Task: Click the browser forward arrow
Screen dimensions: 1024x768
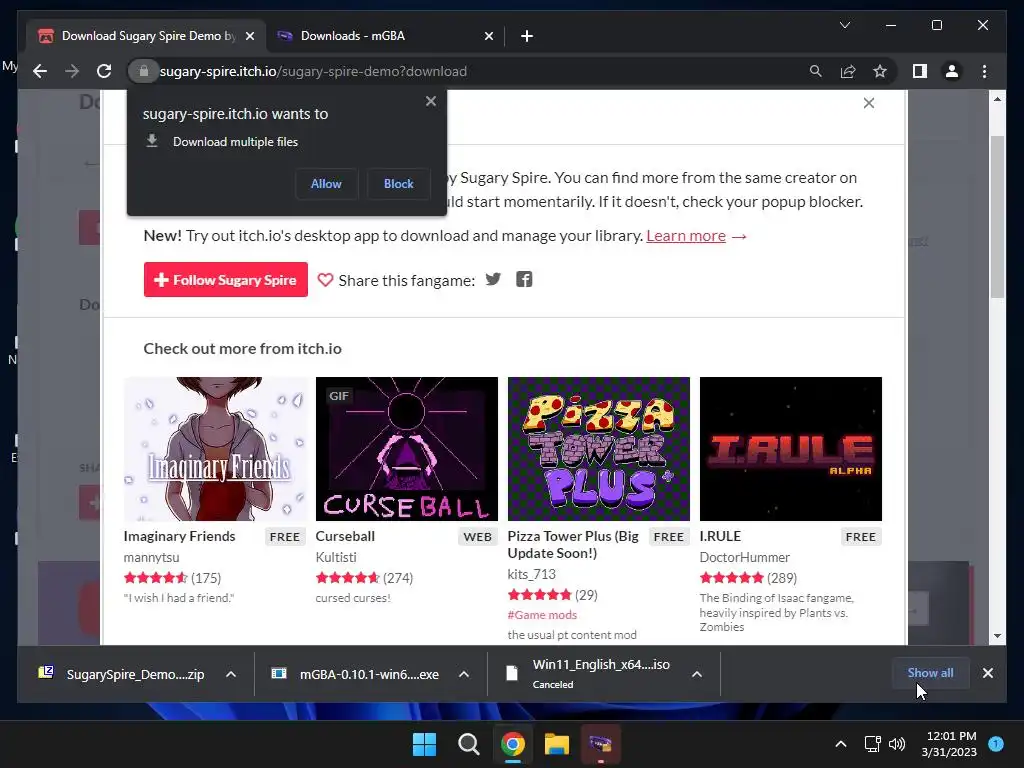Action: coord(72,71)
